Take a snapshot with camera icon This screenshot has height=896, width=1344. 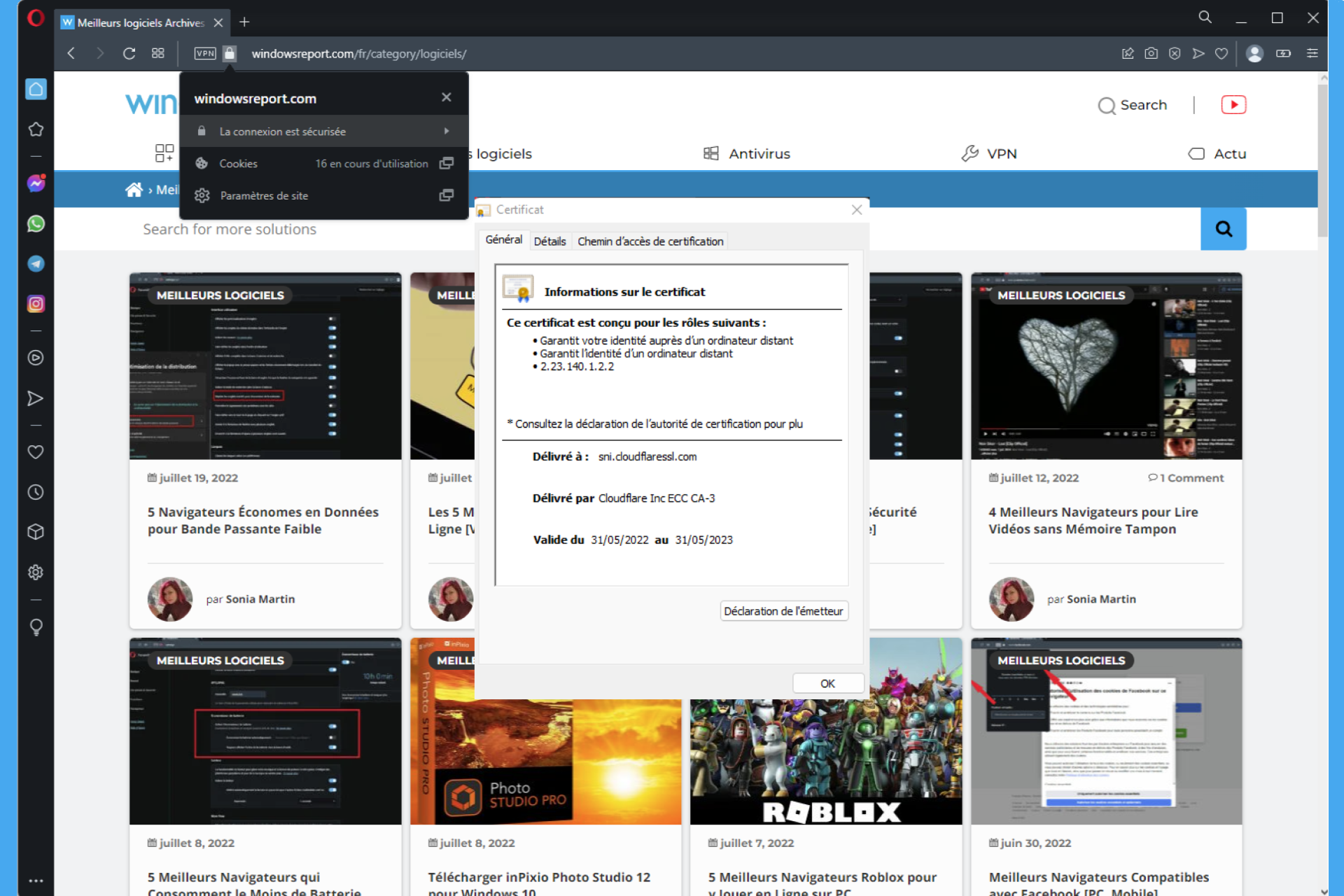pos(1151,53)
